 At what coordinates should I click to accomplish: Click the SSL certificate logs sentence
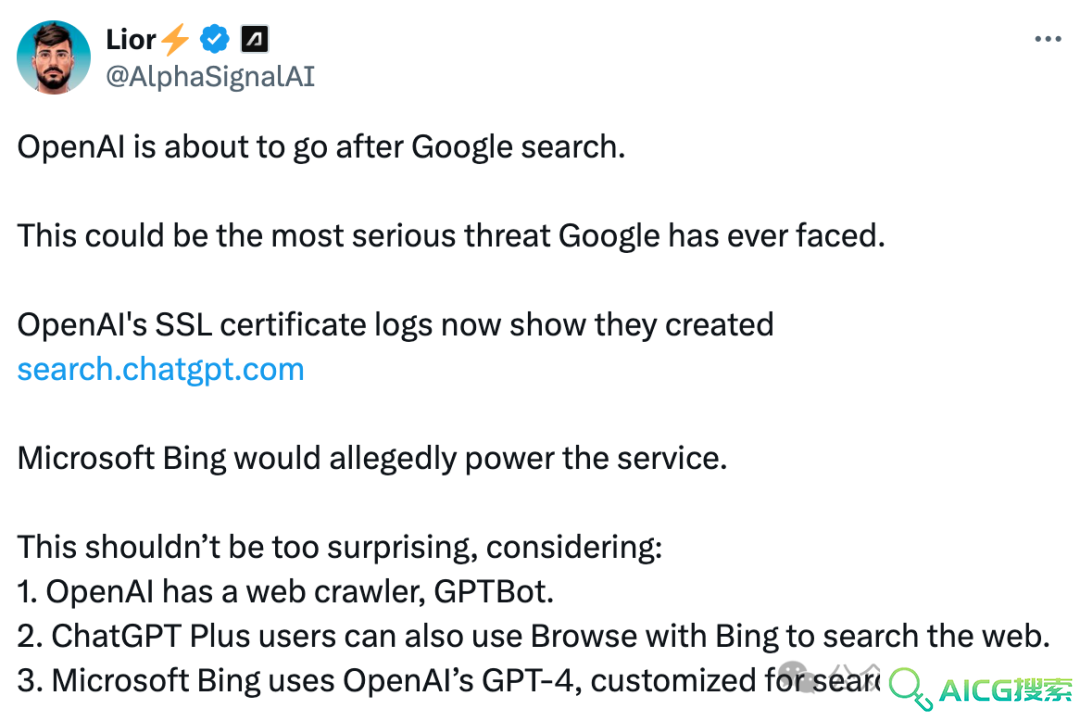pyautogui.click(x=395, y=325)
